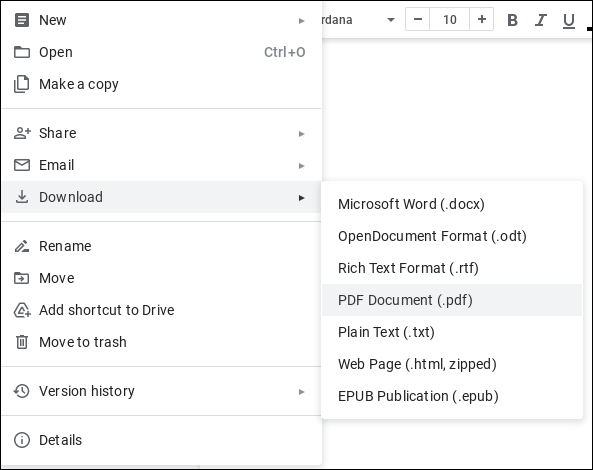593x470 pixels.
Task: Click the Move to trash icon
Action: 22,342
